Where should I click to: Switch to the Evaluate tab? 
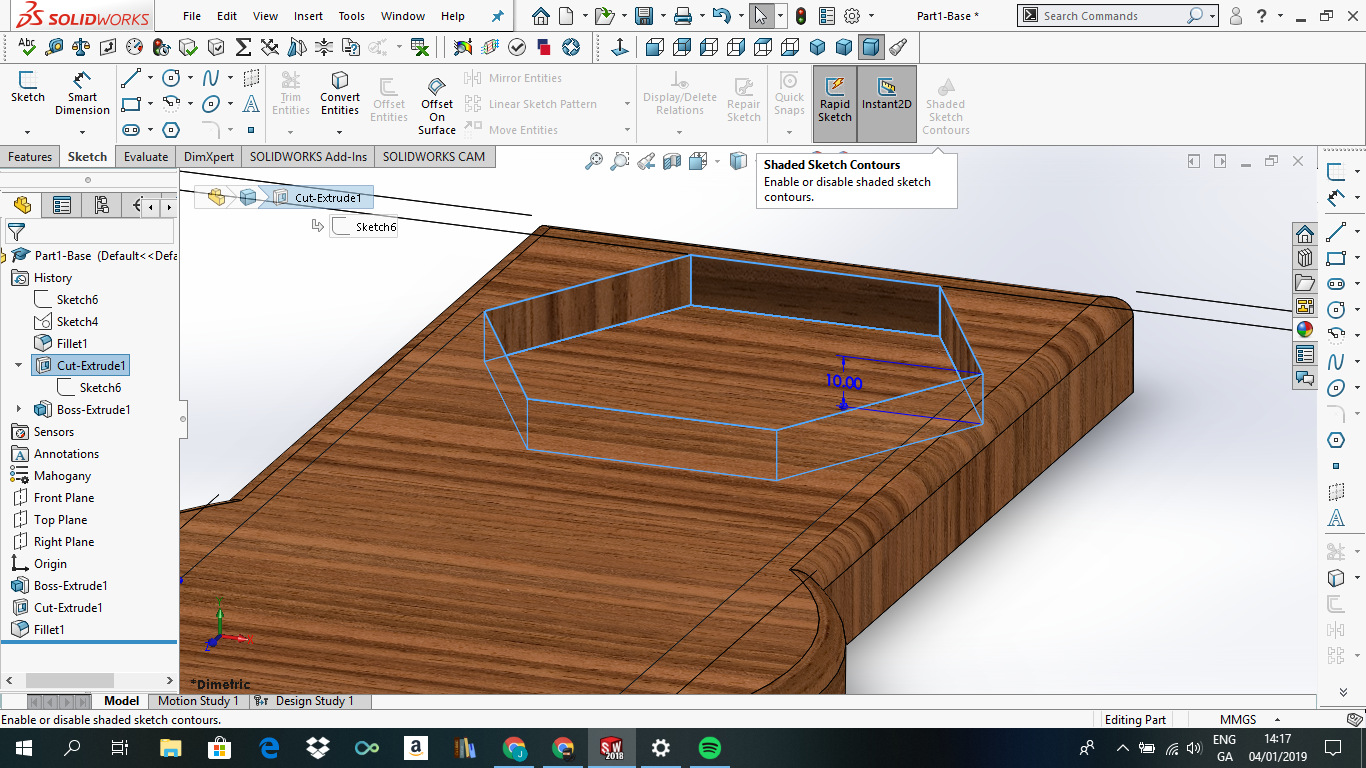click(x=146, y=157)
